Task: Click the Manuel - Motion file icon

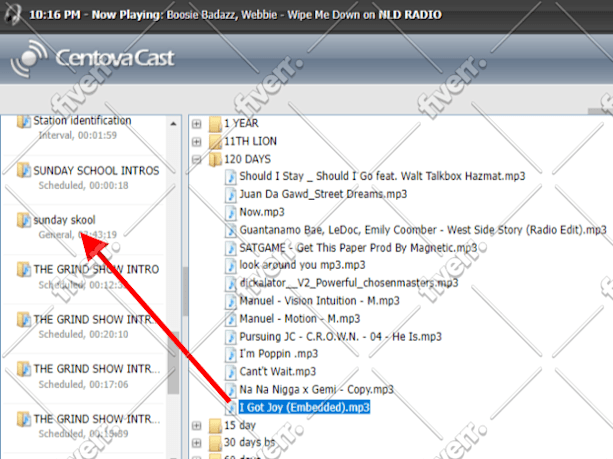Action: pyautogui.click(x=231, y=319)
